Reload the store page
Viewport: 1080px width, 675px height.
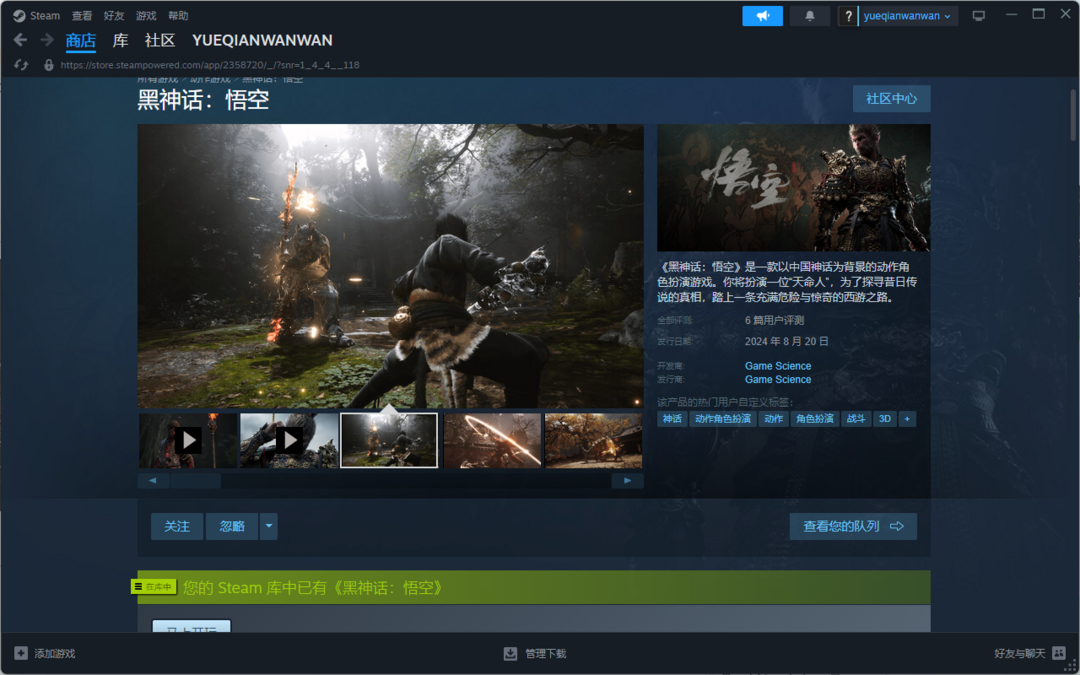coord(21,65)
